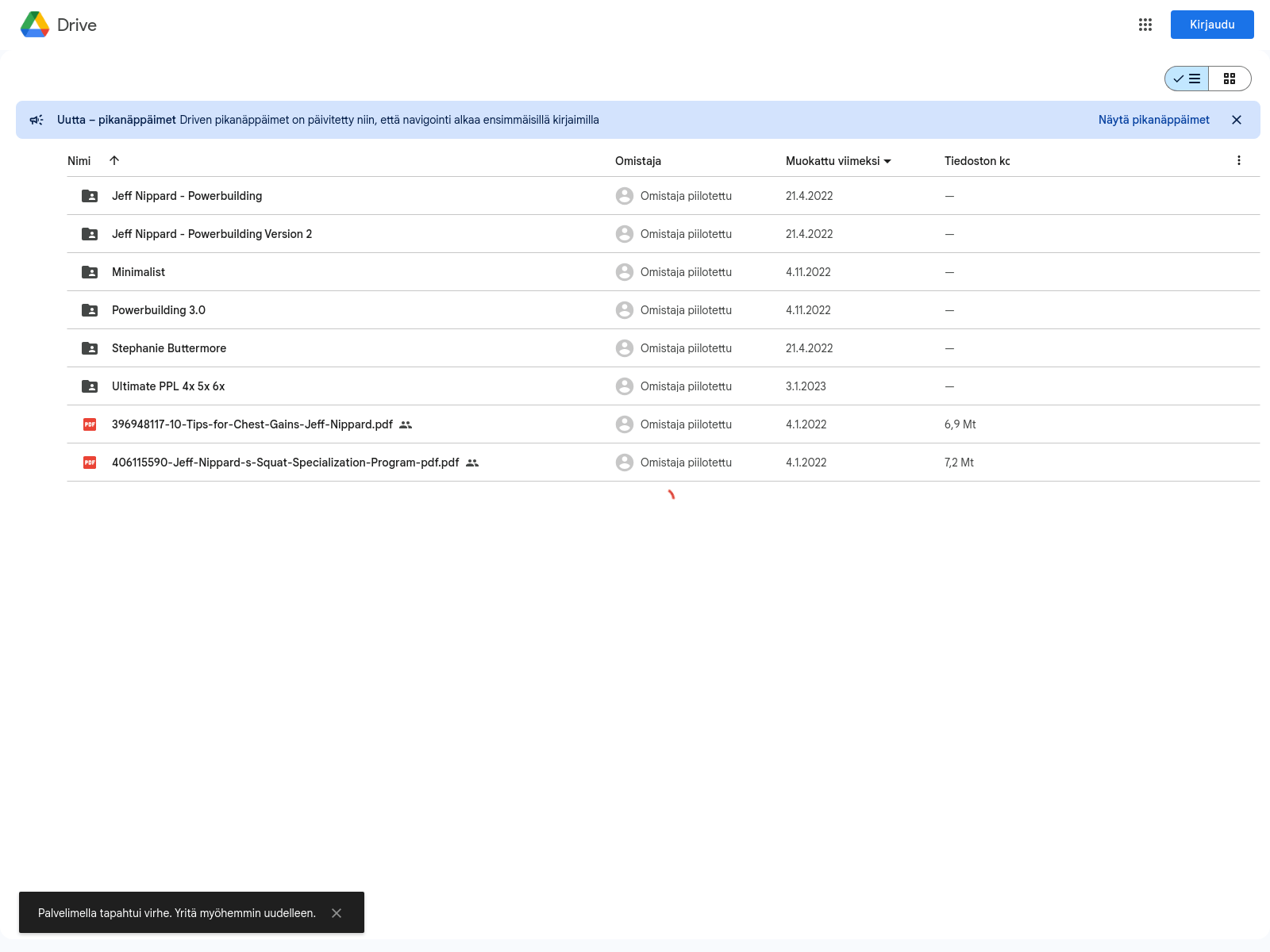
Task: Click owner avatar in Squat-Specialization pdf row
Action: 625,463
